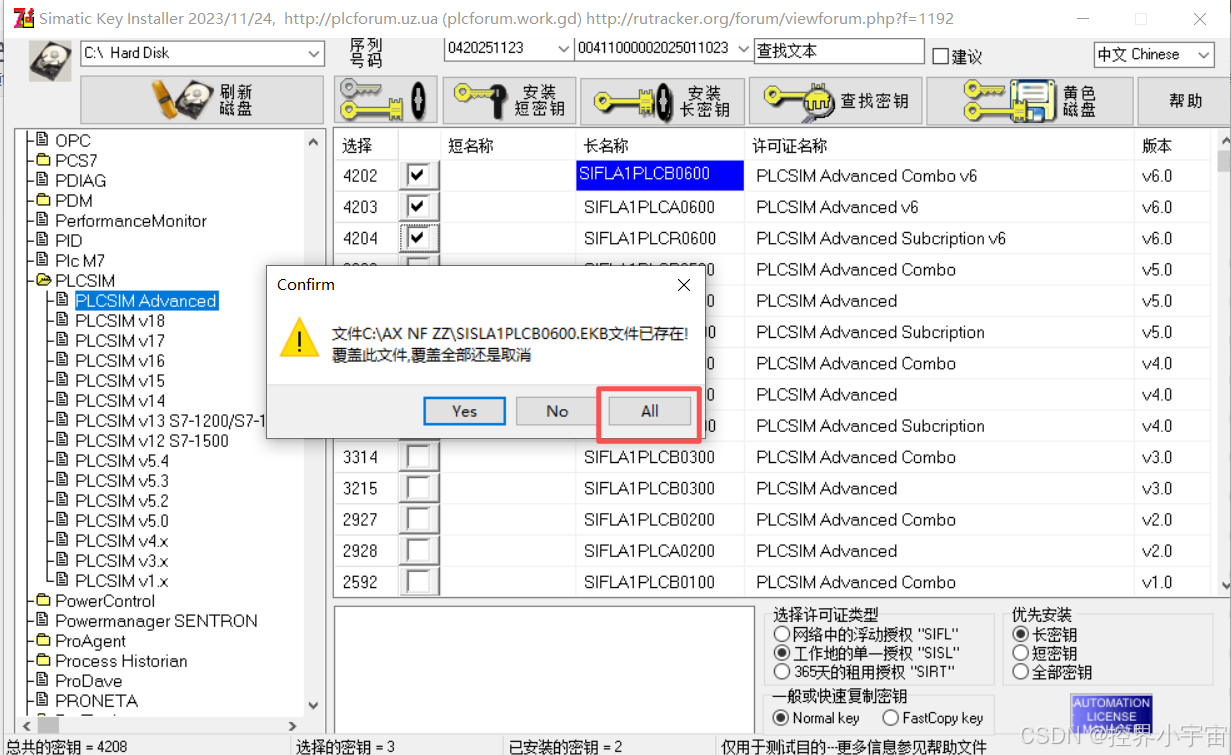The image size is (1231, 755).
Task: Open the C:\ Hard Disk drive dropdown
Action: pos(314,53)
